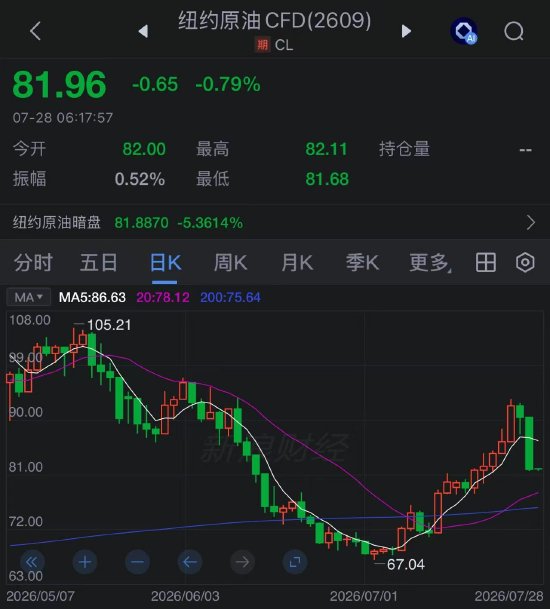Tap the 108.00 price axis label
The width and height of the screenshot is (550, 609).
[x=30, y=320]
